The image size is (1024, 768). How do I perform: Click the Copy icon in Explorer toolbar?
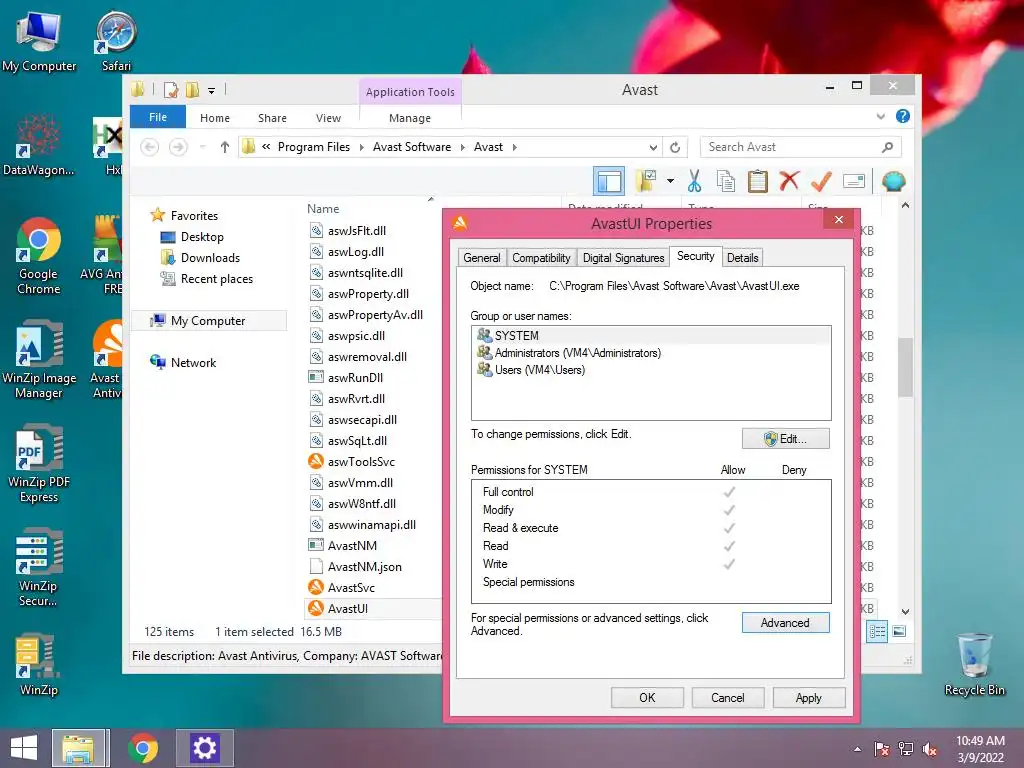click(x=726, y=181)
